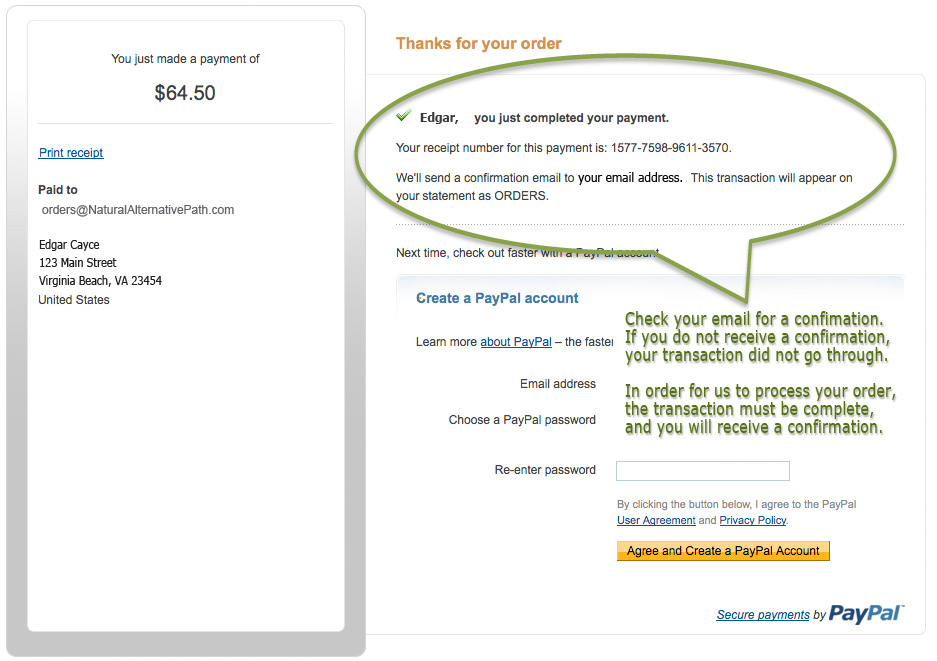The image size is (937, 661).
Task: Click the PayPal logo
Action: point(866,614)
